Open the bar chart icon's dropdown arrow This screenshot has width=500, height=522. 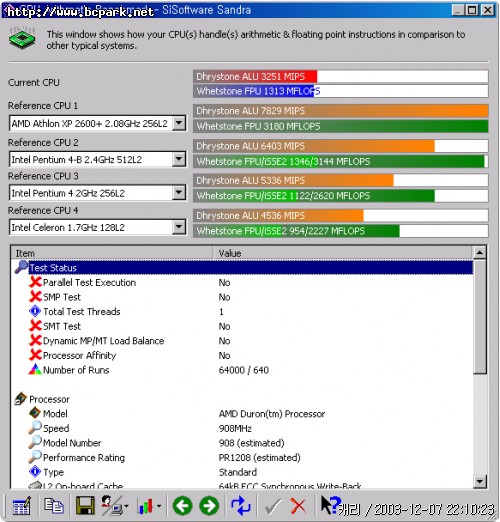click(159, 506)
